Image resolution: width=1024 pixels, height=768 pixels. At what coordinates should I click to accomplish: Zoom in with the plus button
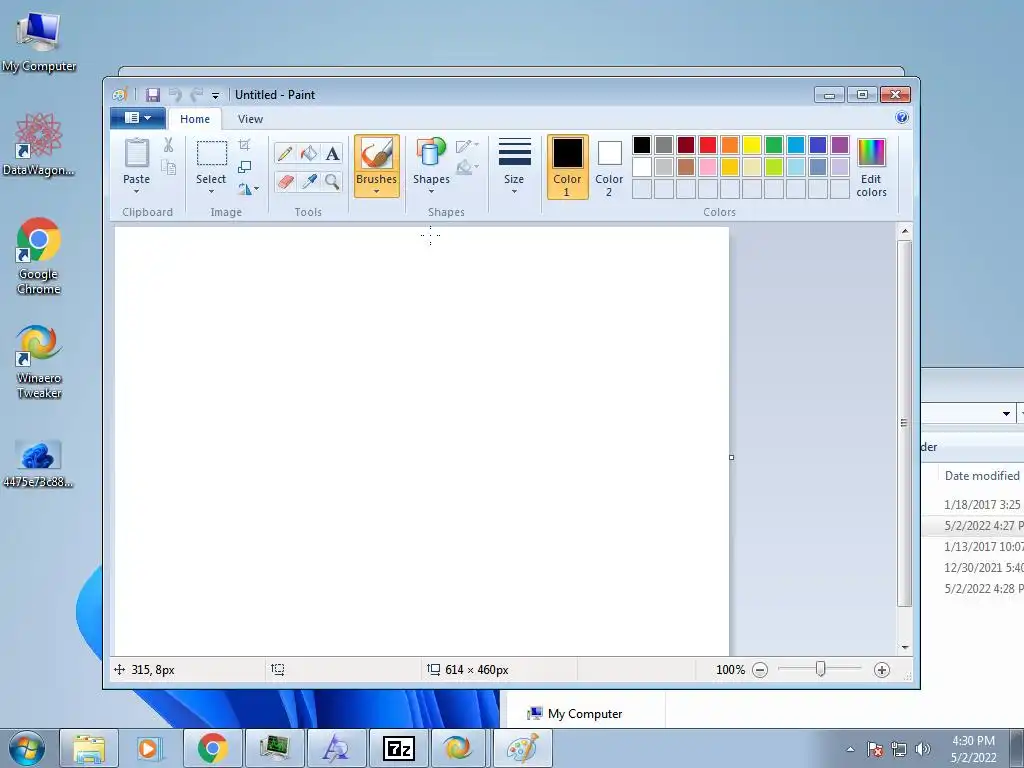pyautogui.click(x=882, y=670)
